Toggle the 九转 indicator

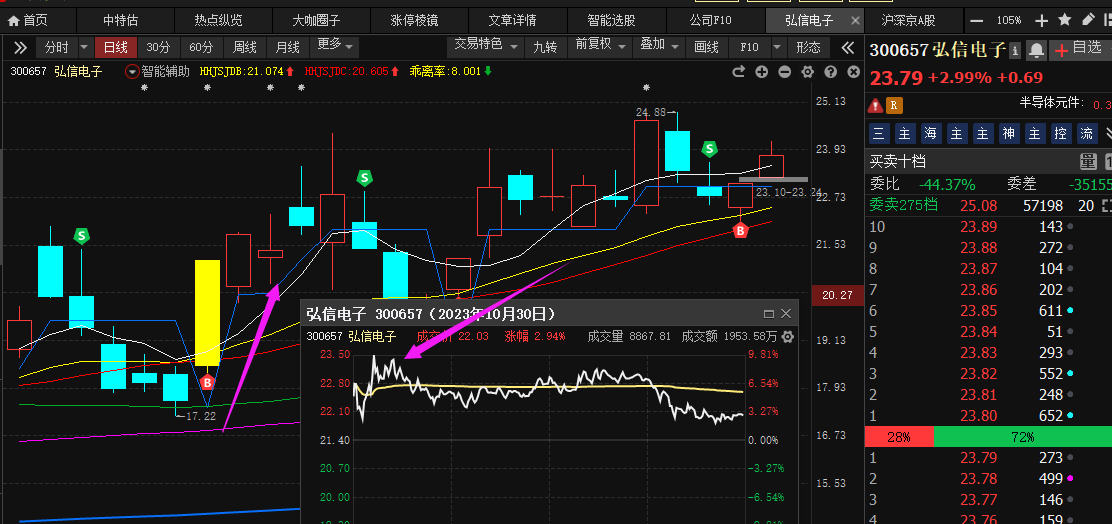545,48
